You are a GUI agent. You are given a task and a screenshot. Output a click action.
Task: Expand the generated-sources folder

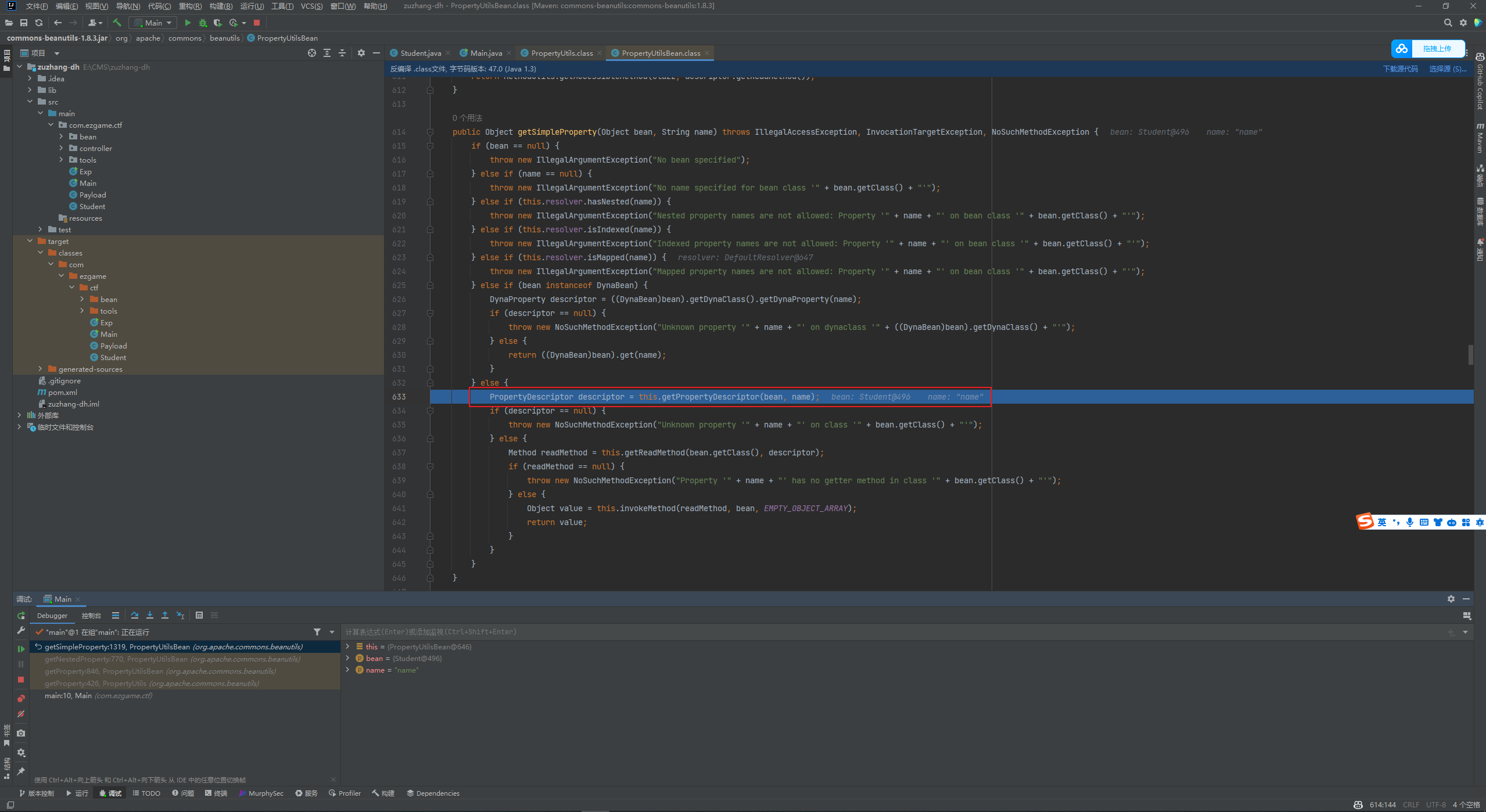point(41,369)
